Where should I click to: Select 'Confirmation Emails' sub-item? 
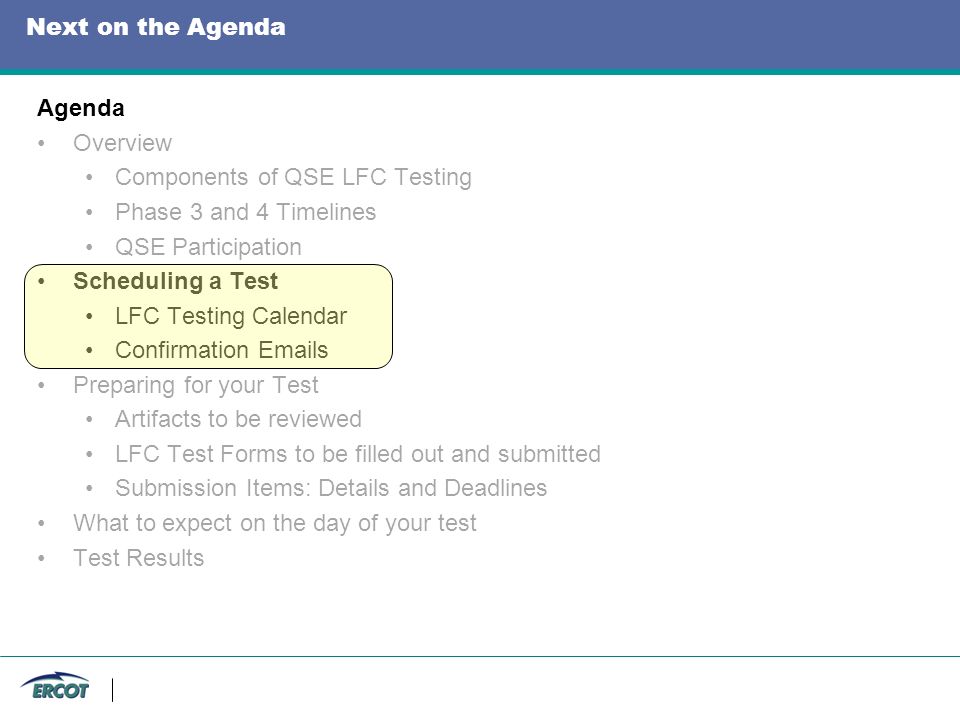222,350
